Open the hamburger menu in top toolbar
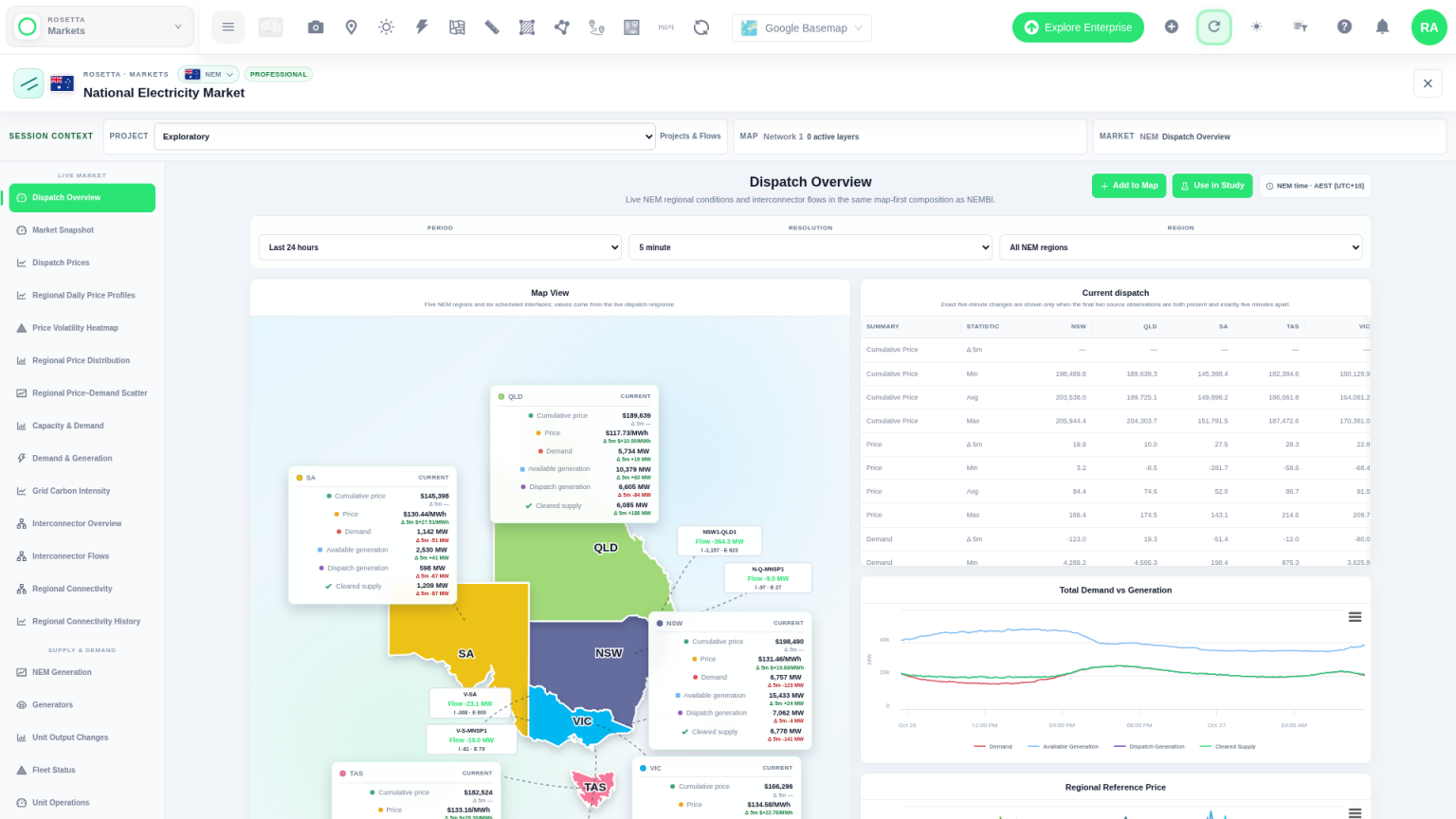Screen dimensions: 1456x819 tap(227, 27)
